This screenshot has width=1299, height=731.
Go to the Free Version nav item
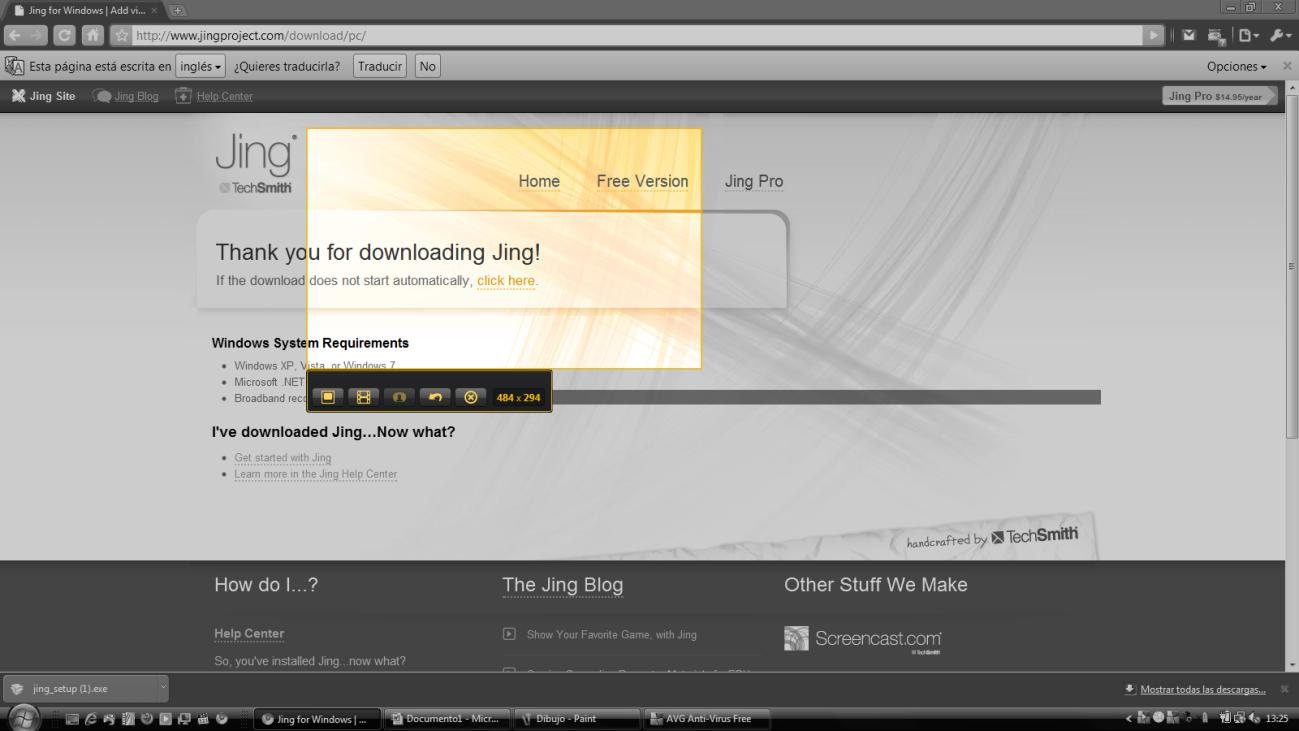tap(642, 181)
